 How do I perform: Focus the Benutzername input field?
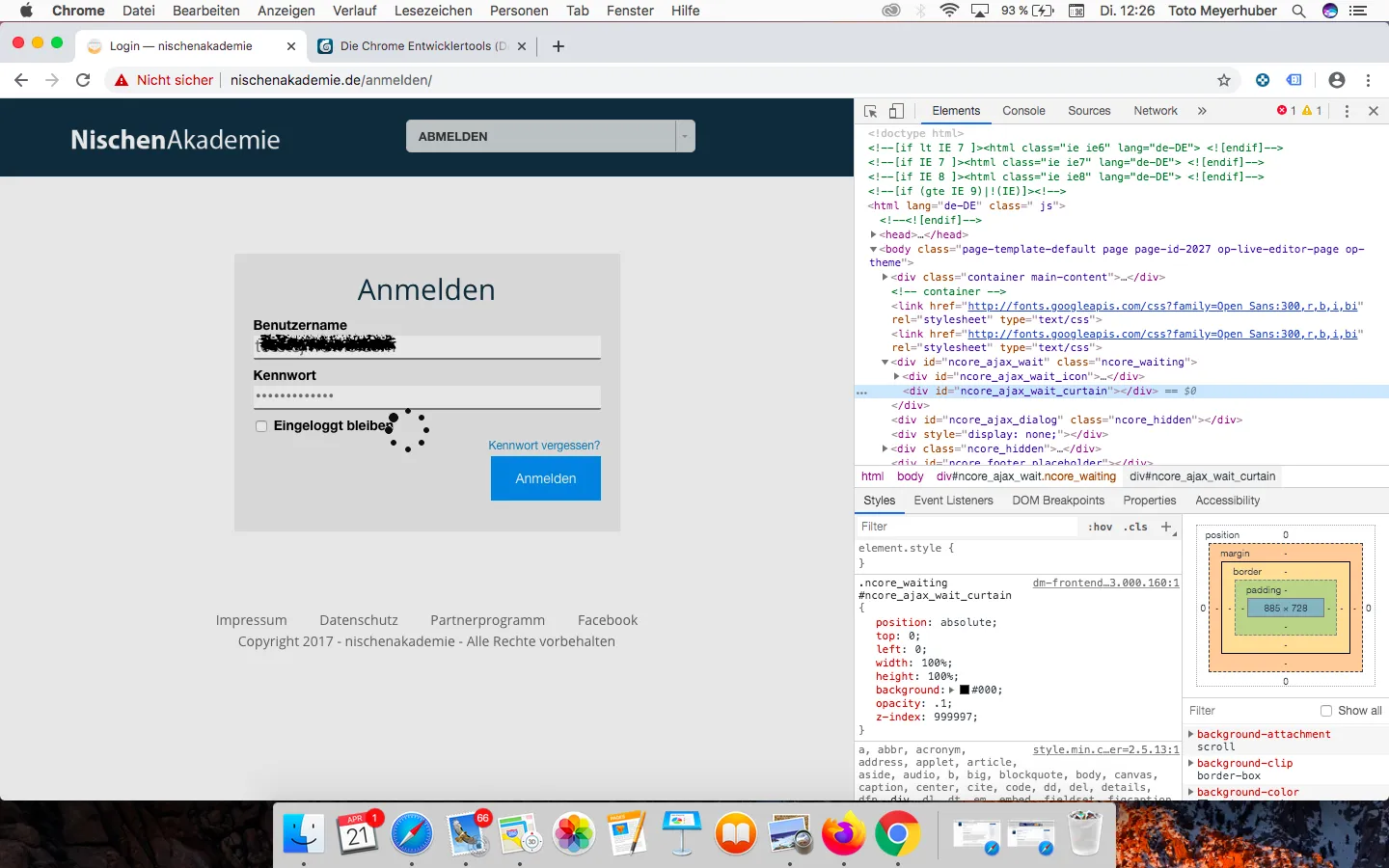(x=427, y=346)
